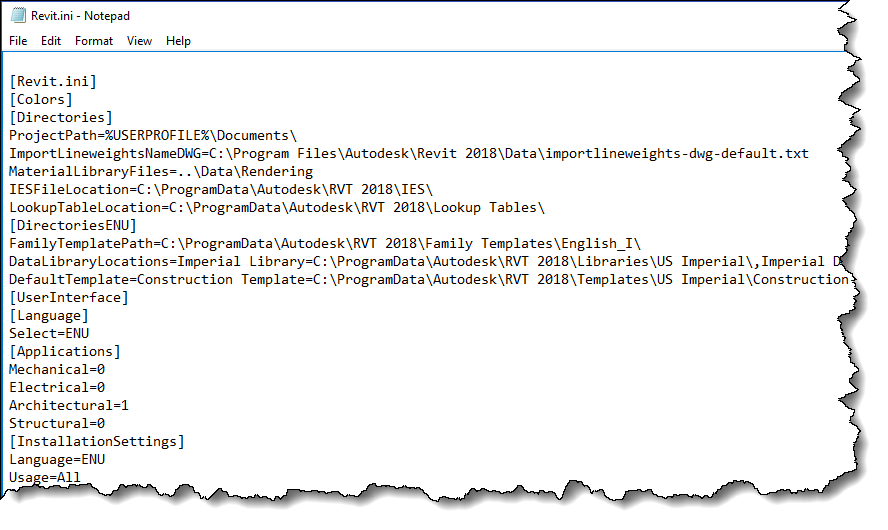Click the [DirectoriesENU] section line
Viewport: 888px width, 530px height.
pos(73,226)
